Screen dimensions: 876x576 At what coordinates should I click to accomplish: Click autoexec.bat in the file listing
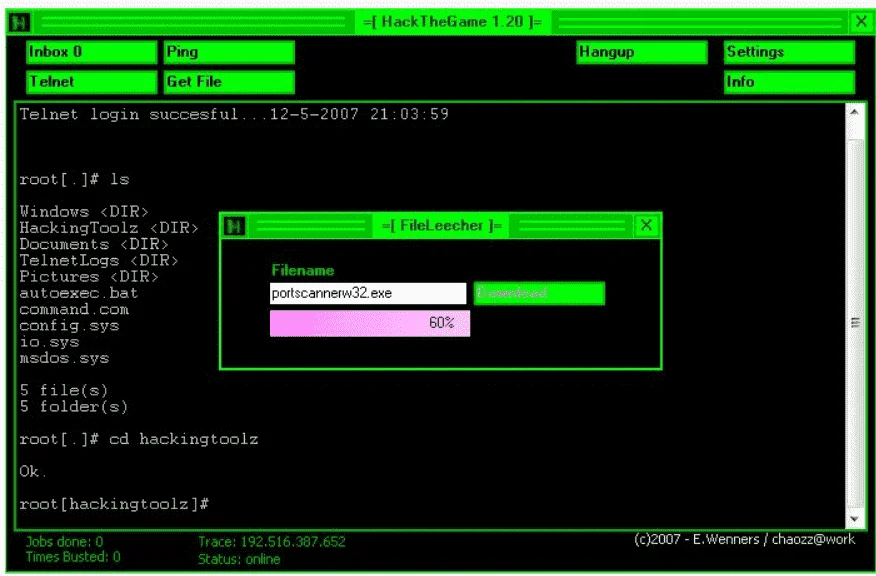pyautogui.click(x=79, y=293)
